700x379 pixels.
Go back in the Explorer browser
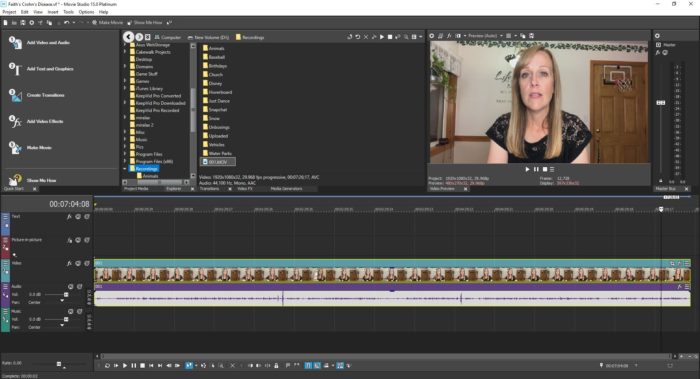click(x=129, y=37)
